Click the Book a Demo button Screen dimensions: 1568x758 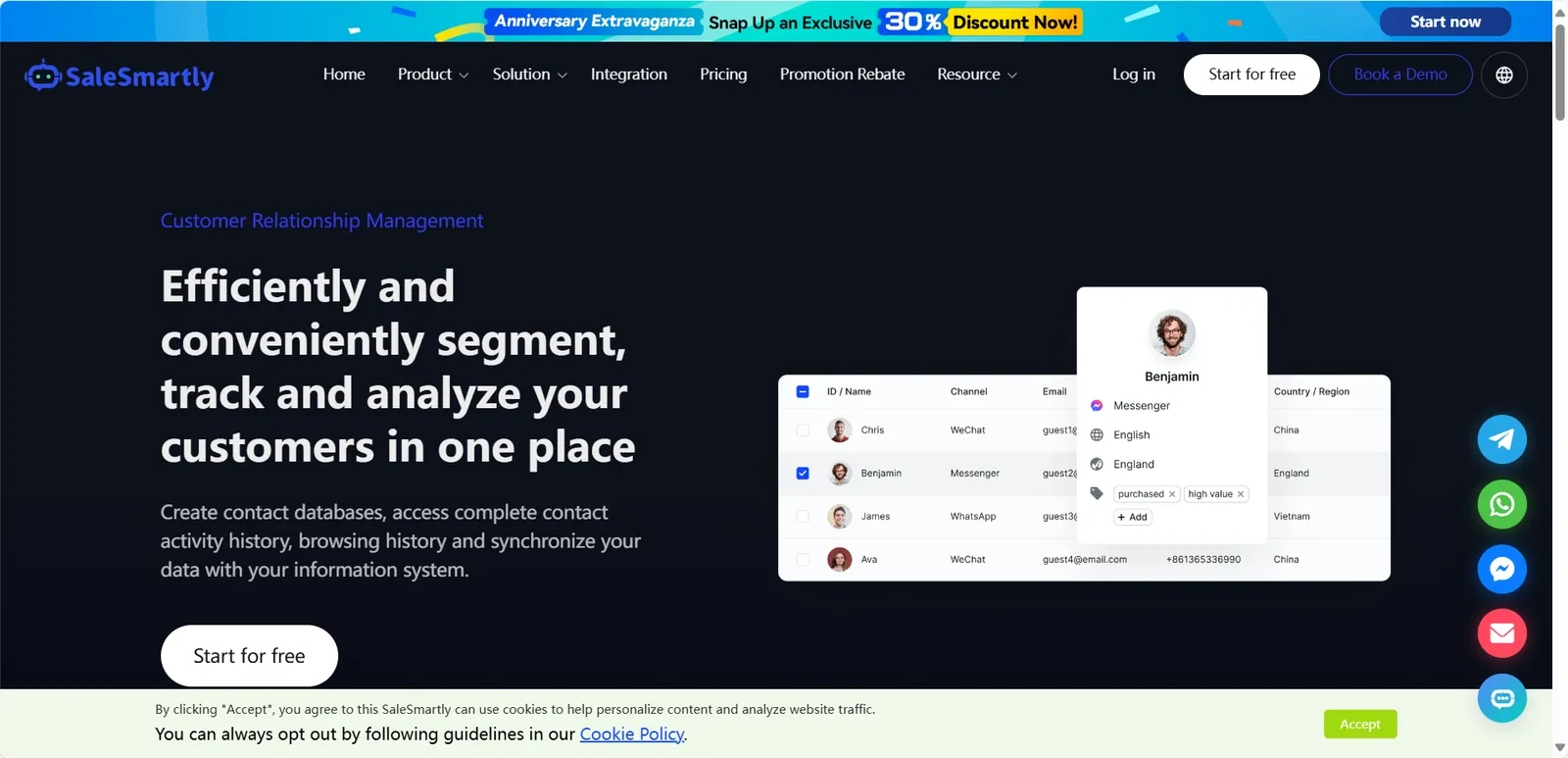(x=1399, y=75)
